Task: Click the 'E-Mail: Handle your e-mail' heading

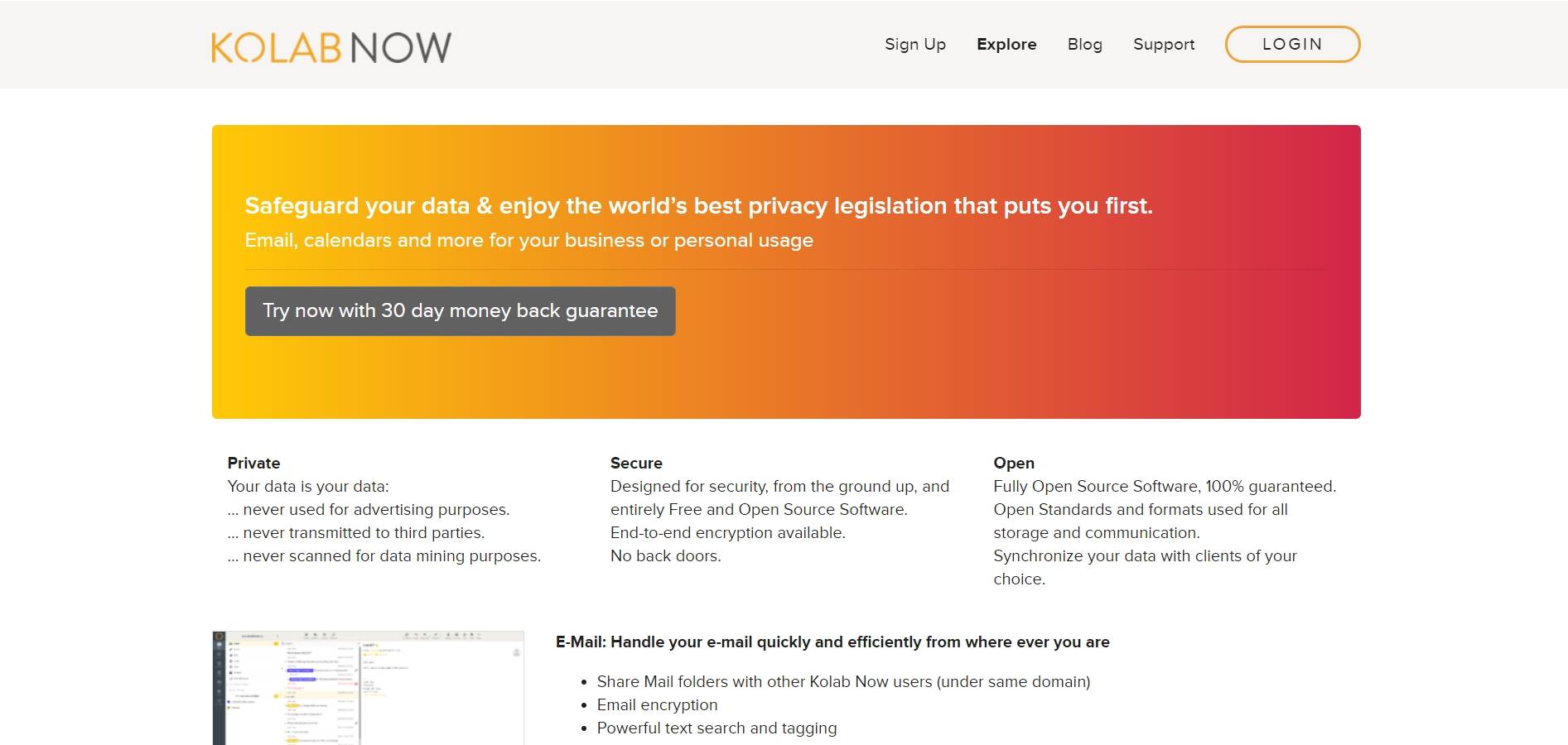Action: 832,642
